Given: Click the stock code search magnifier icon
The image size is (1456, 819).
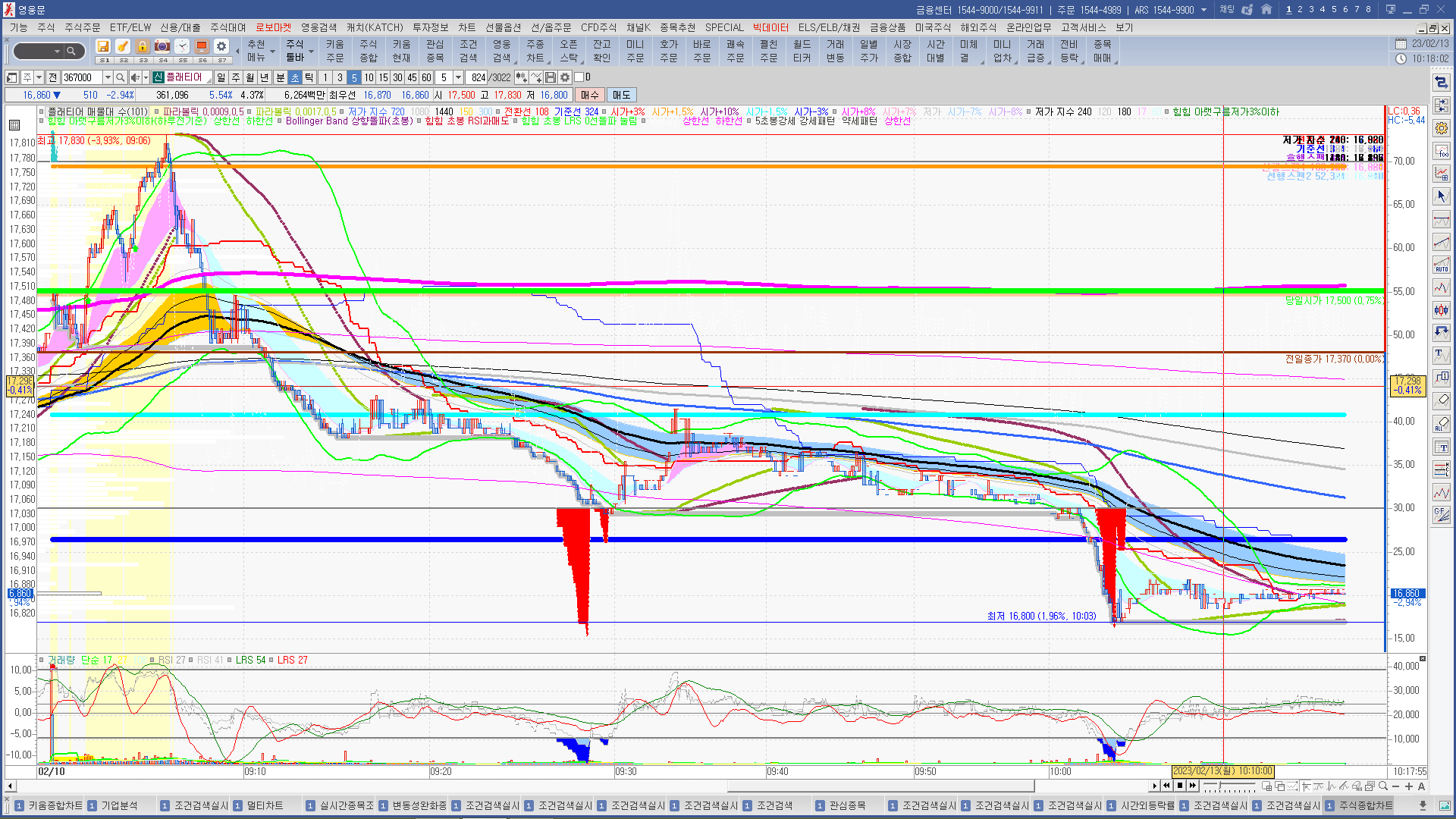Looking at the screenshot, I should [120, 77].
